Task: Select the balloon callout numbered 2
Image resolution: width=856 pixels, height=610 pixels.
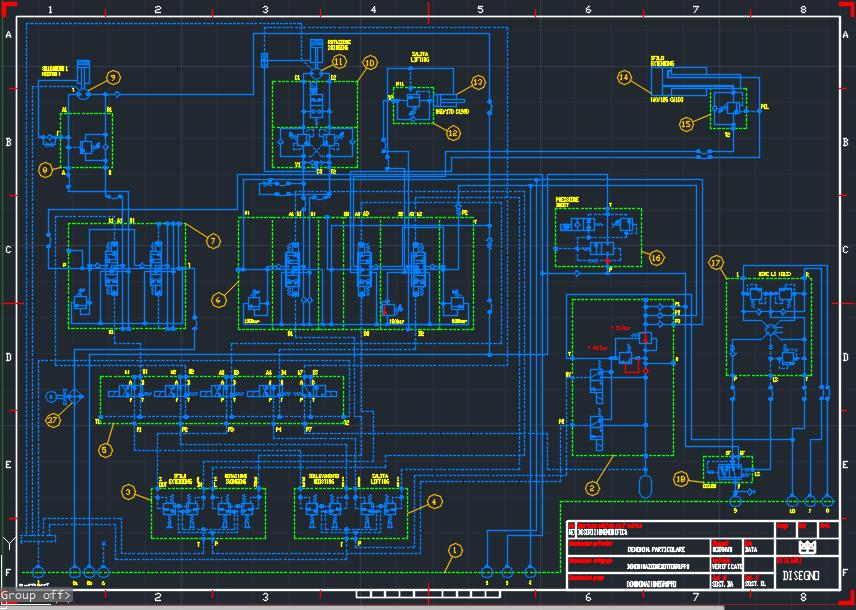Action: click(x=592, y=488)
